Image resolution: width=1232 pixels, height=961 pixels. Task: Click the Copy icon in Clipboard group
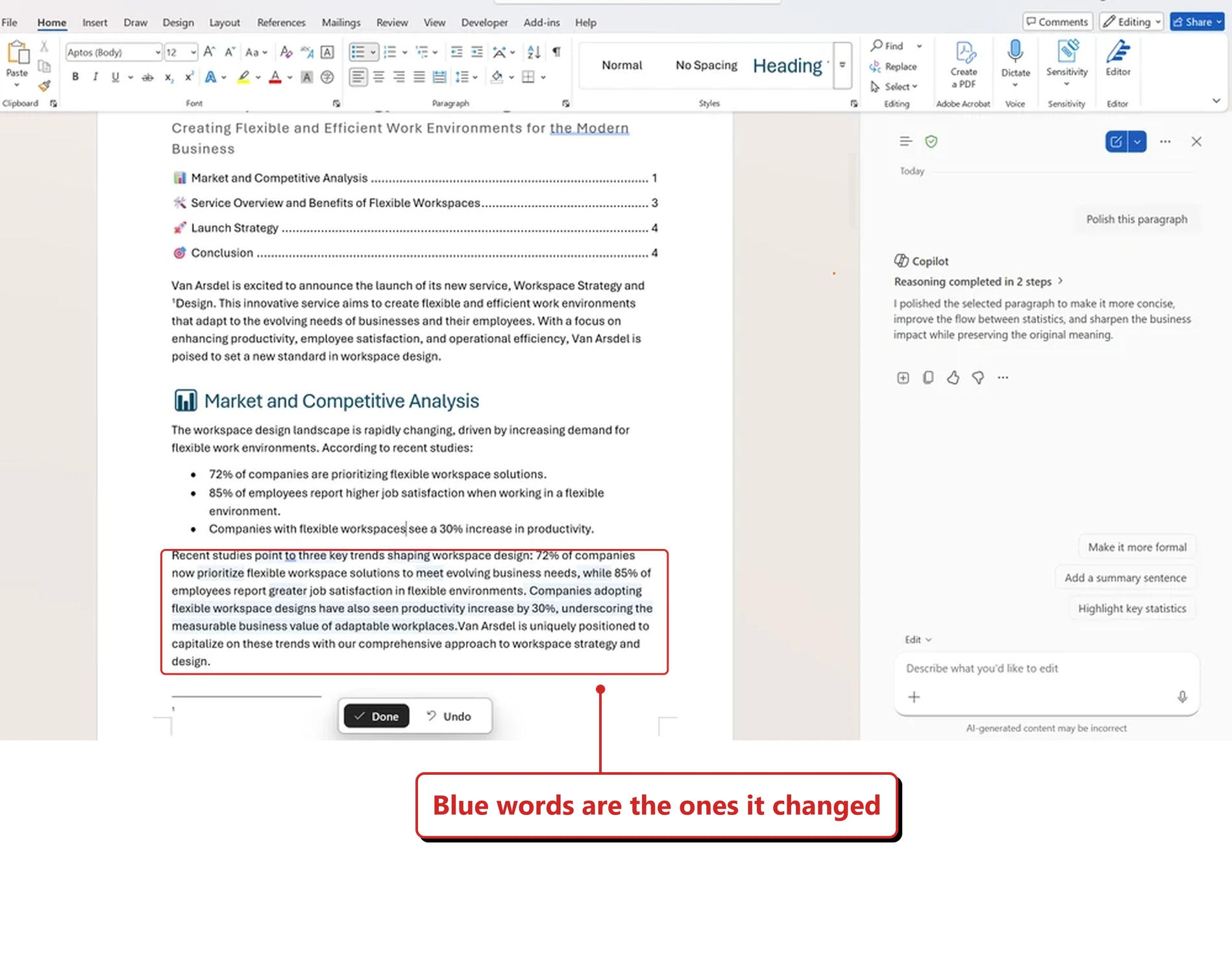[x=44, y=66]
